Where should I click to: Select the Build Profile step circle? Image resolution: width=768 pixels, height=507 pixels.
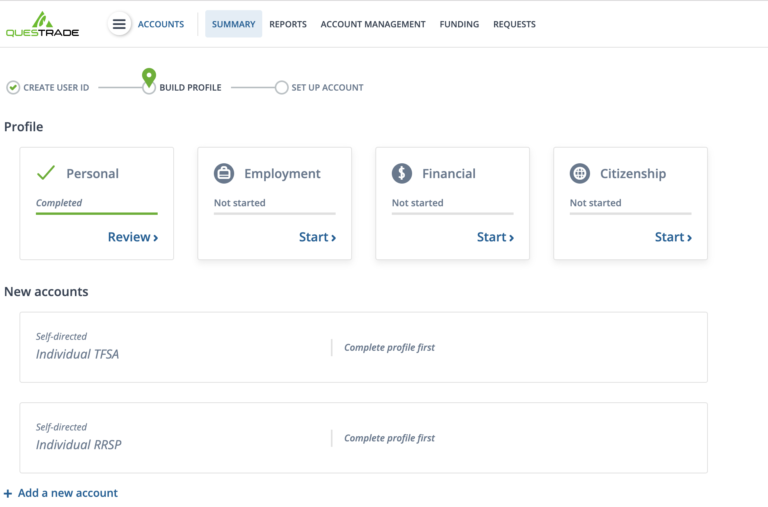point(149,88)
